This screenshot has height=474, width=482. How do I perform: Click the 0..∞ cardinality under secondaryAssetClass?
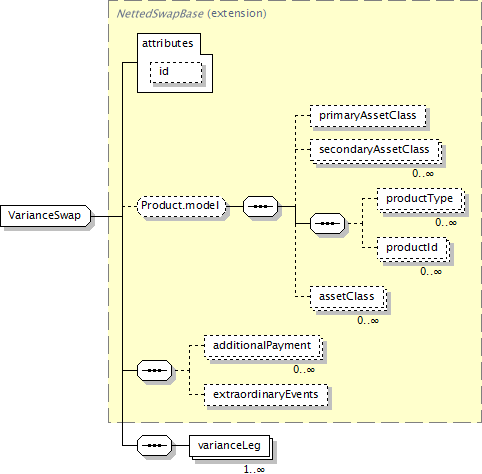[x=423, y=173]
